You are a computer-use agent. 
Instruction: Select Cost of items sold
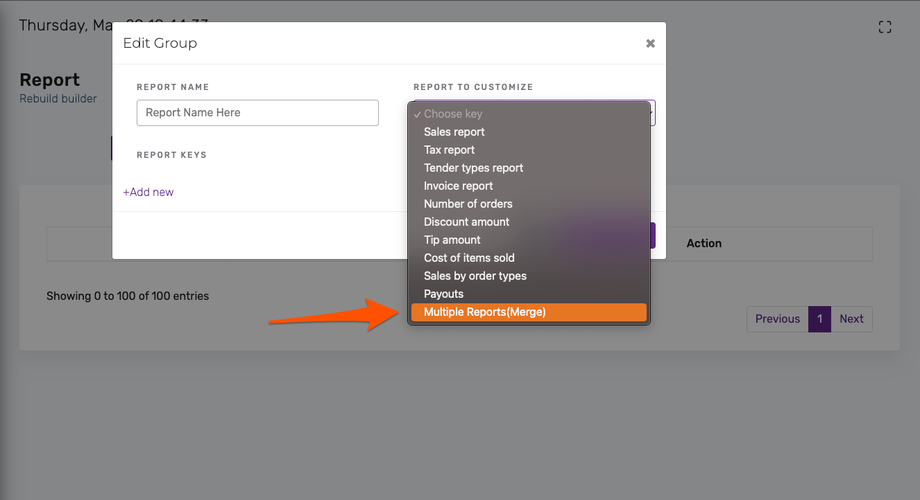469,258
